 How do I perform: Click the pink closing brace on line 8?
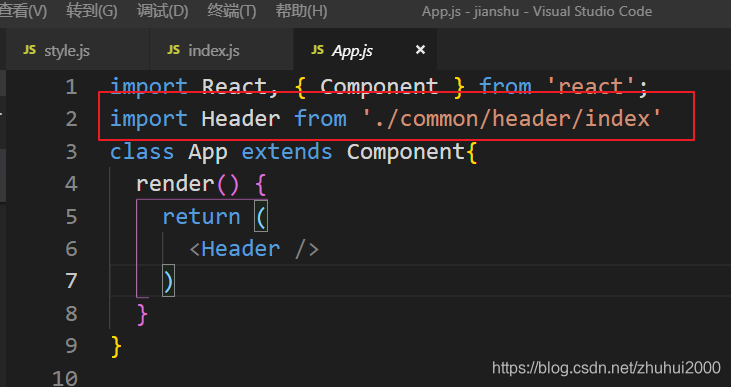pos(143,314)
